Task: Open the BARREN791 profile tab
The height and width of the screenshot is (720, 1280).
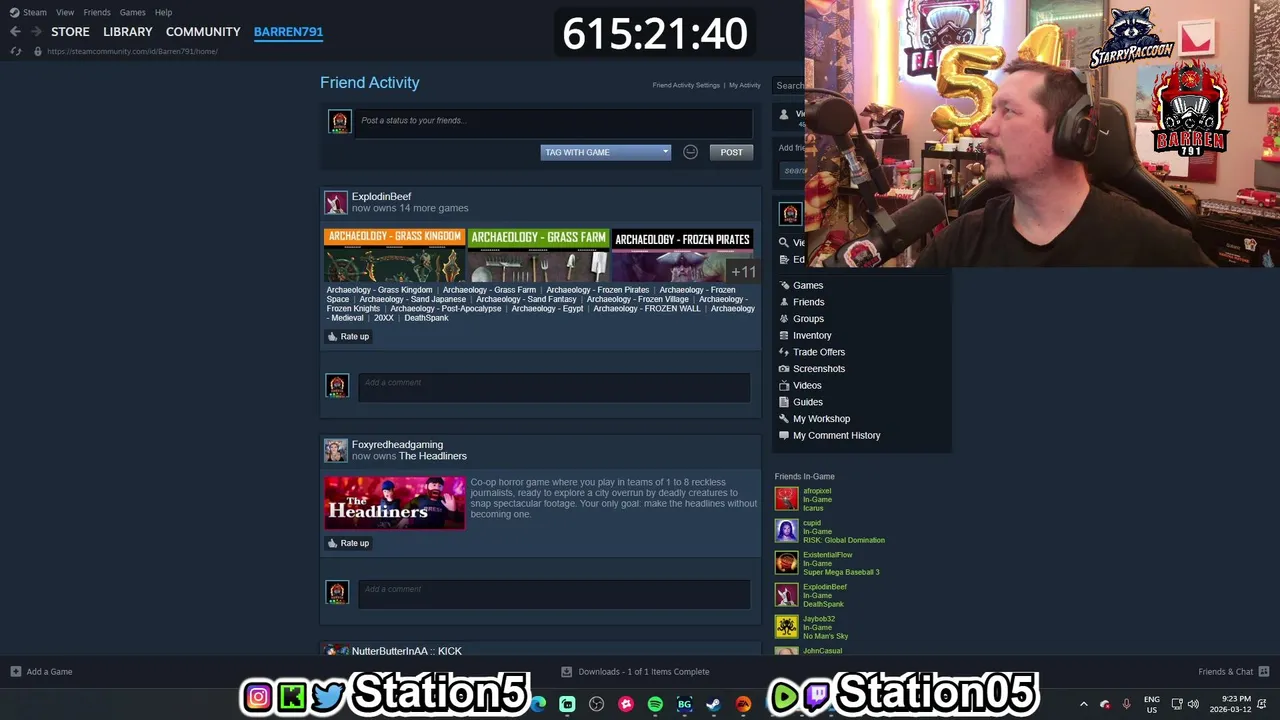Action: click(x=288, y=32)
